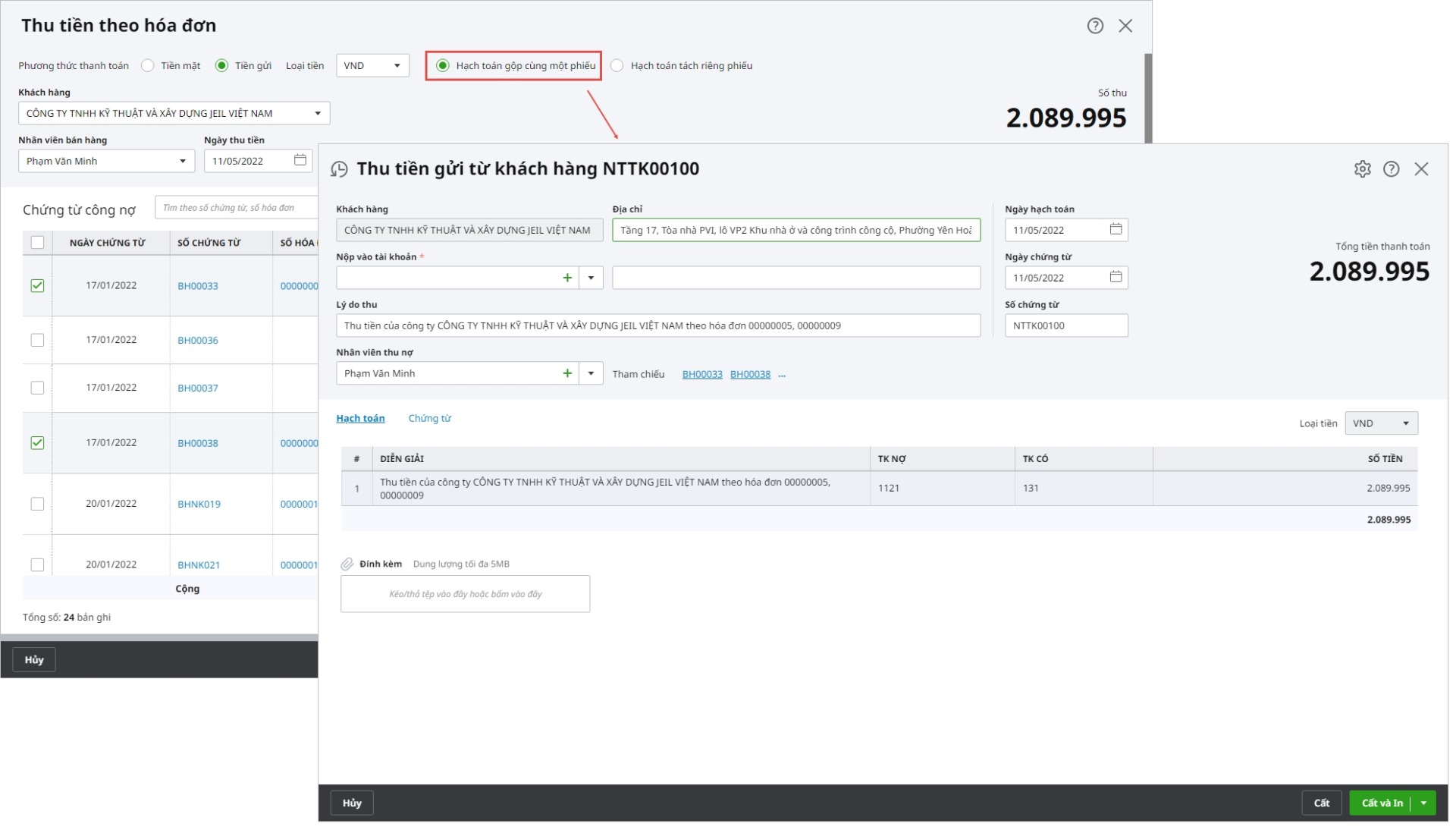Image resolution: width=1456 pixels, height=830 pixels.
Task: Add new debt collector employee plus icon
Action: (566, 373)
